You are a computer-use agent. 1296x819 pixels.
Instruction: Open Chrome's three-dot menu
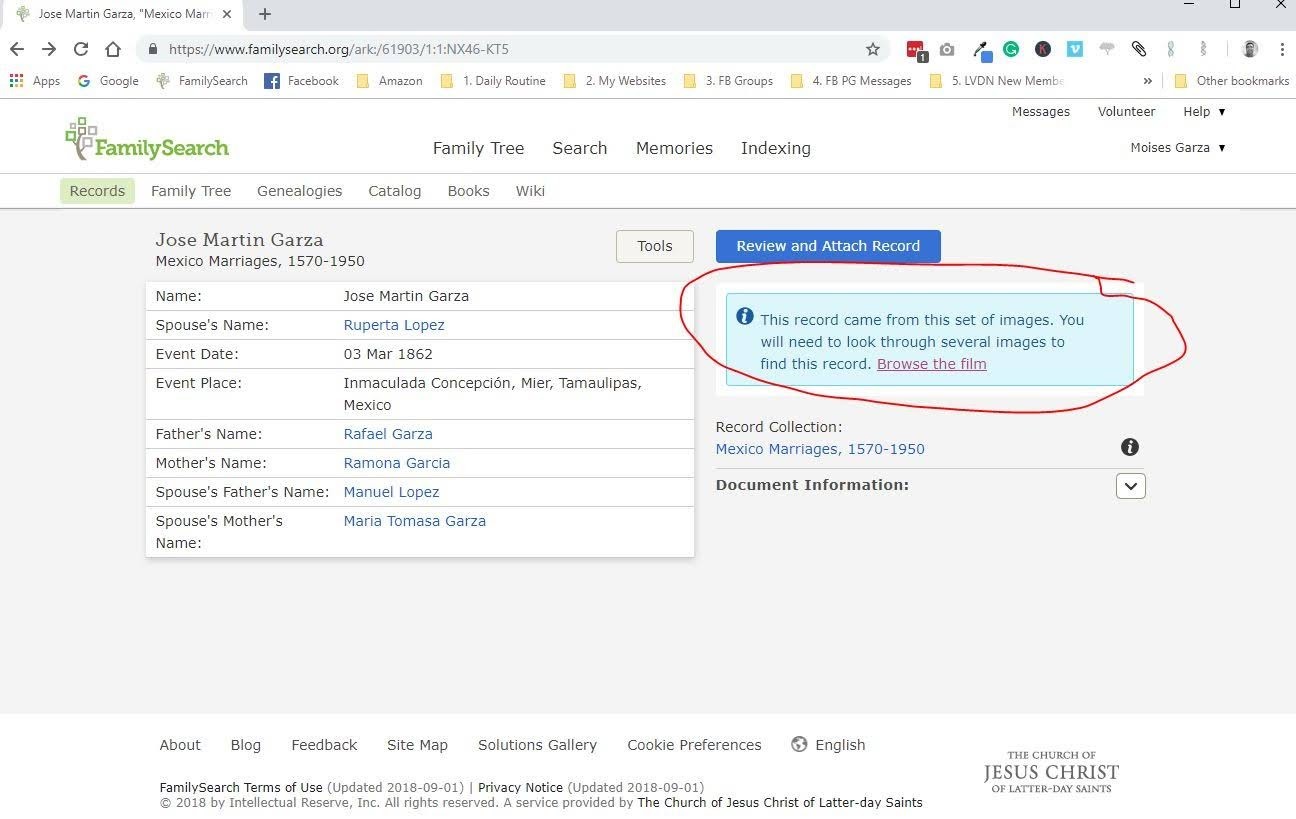click(x=1282, y=49)
